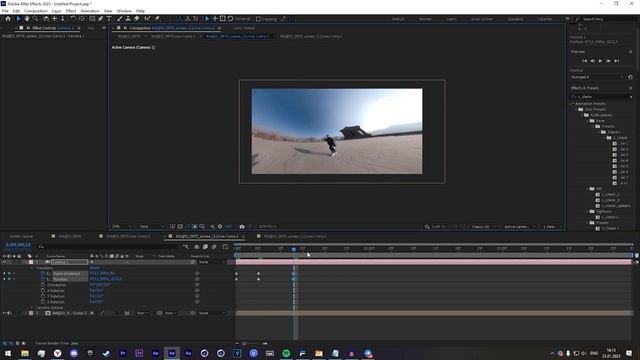640x360 pixels.
Task: Click the shy layers icon in the timeline header
Action: point(197,247)
